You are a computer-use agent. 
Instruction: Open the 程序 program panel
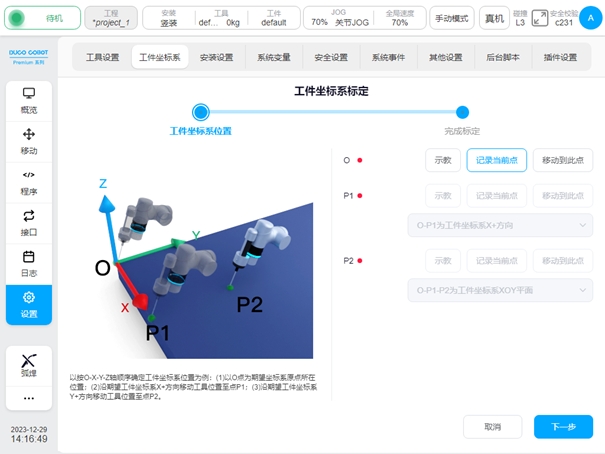pos(28,182)
